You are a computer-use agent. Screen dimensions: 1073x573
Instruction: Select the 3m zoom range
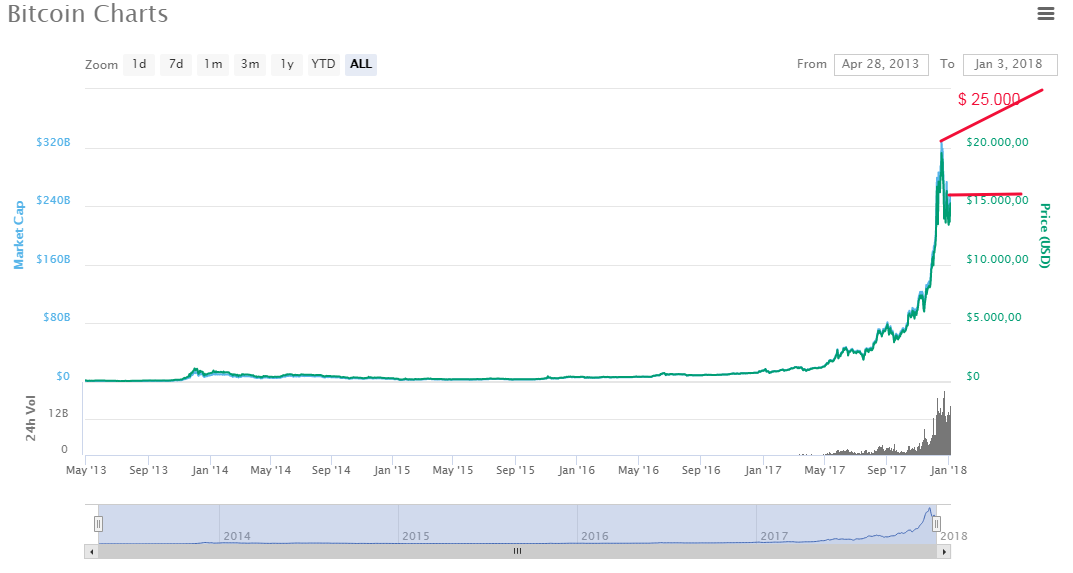250,64
